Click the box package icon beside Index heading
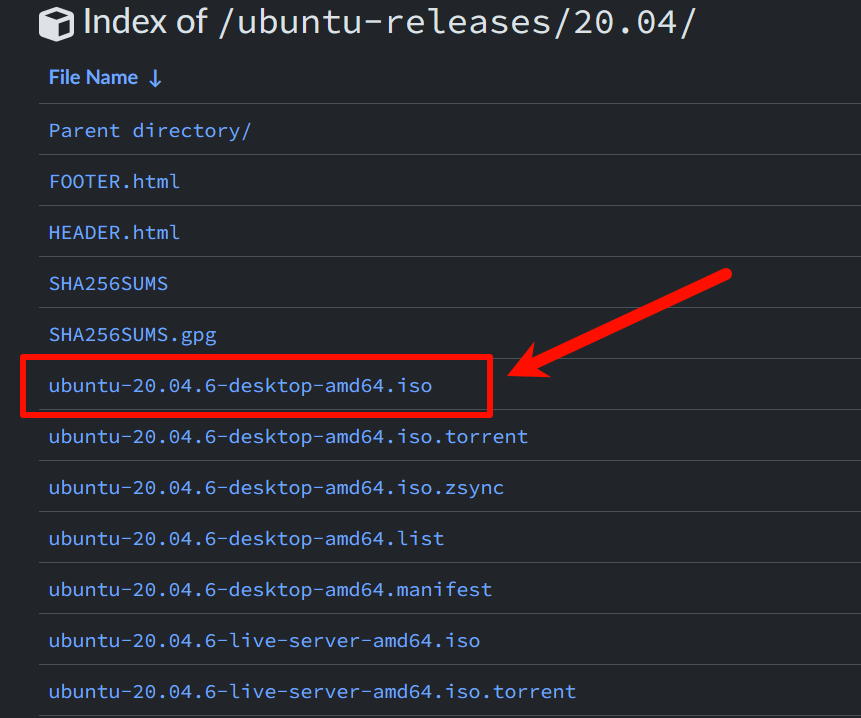The height and width of the screenshot is (718, 861). pyautogui.click(x=56, y=25)
